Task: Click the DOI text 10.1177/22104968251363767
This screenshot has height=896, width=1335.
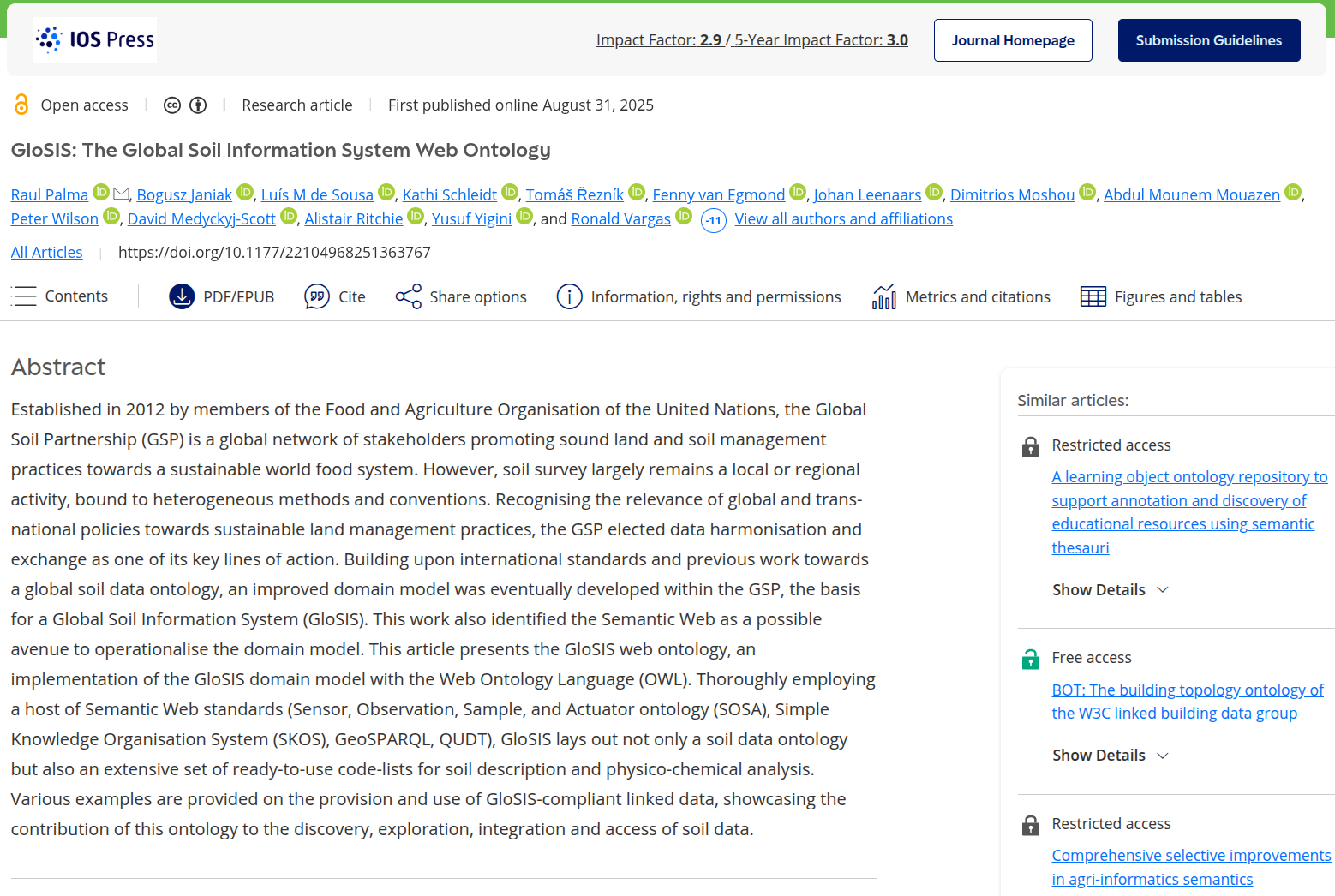Action: pyautogui.click(x=274, y=253)
